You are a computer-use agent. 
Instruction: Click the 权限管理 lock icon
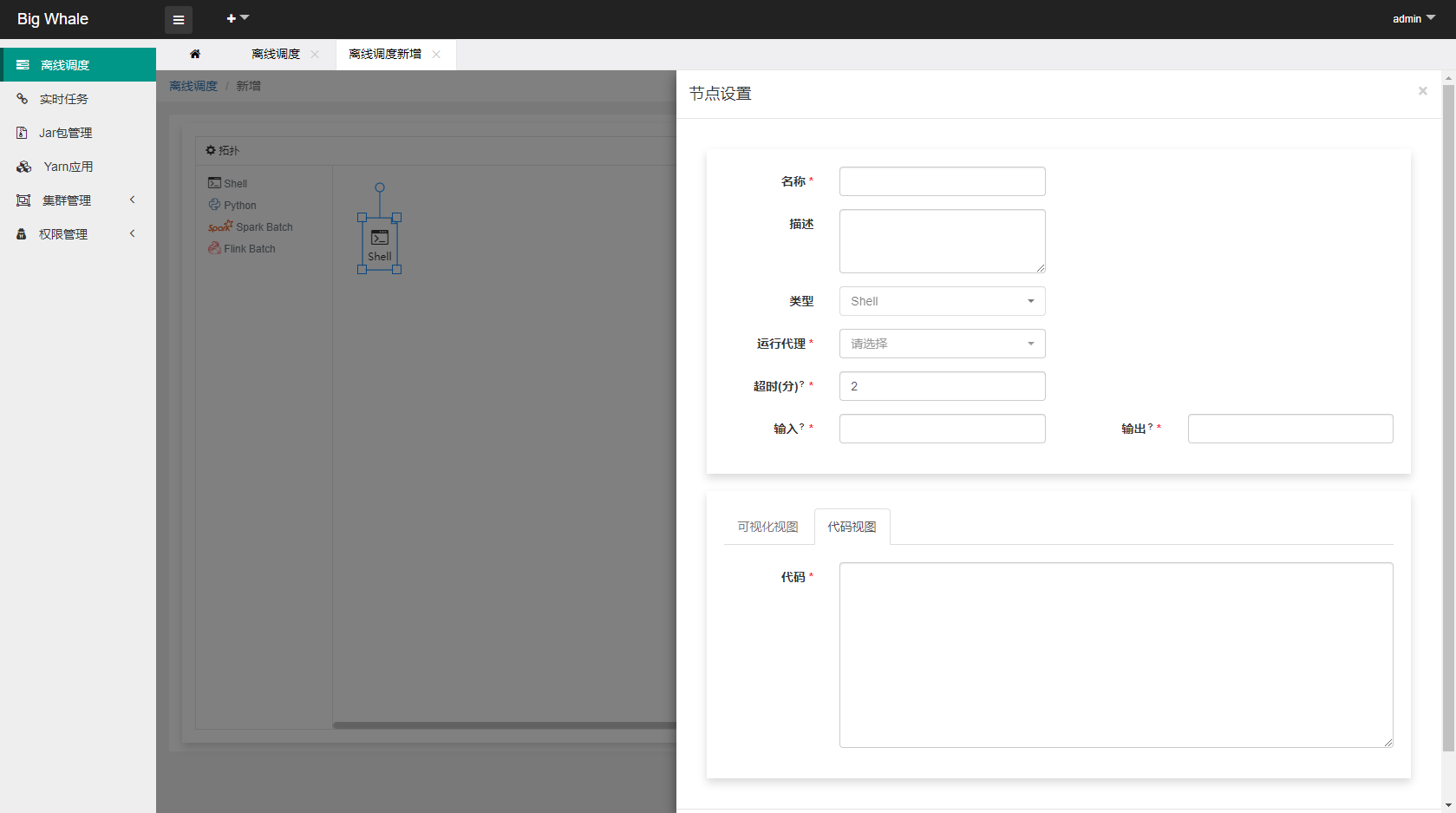[x=22, y=234]
